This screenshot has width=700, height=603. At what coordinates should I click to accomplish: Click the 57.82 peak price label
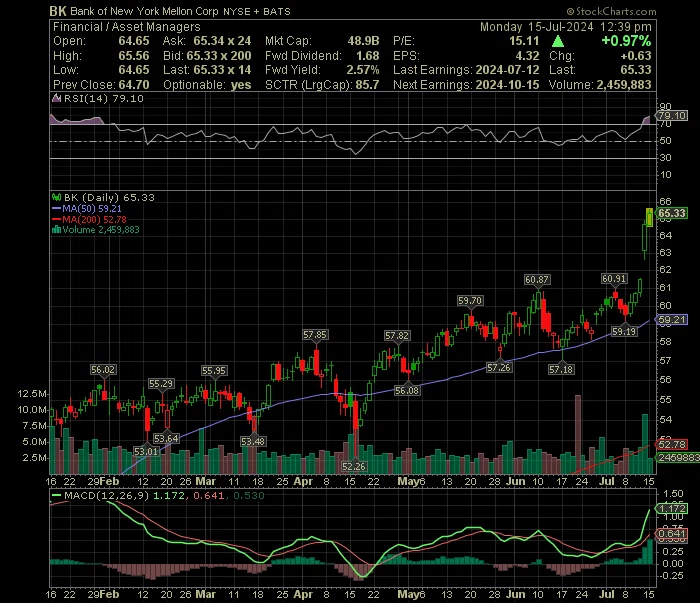tap(397, 336)
